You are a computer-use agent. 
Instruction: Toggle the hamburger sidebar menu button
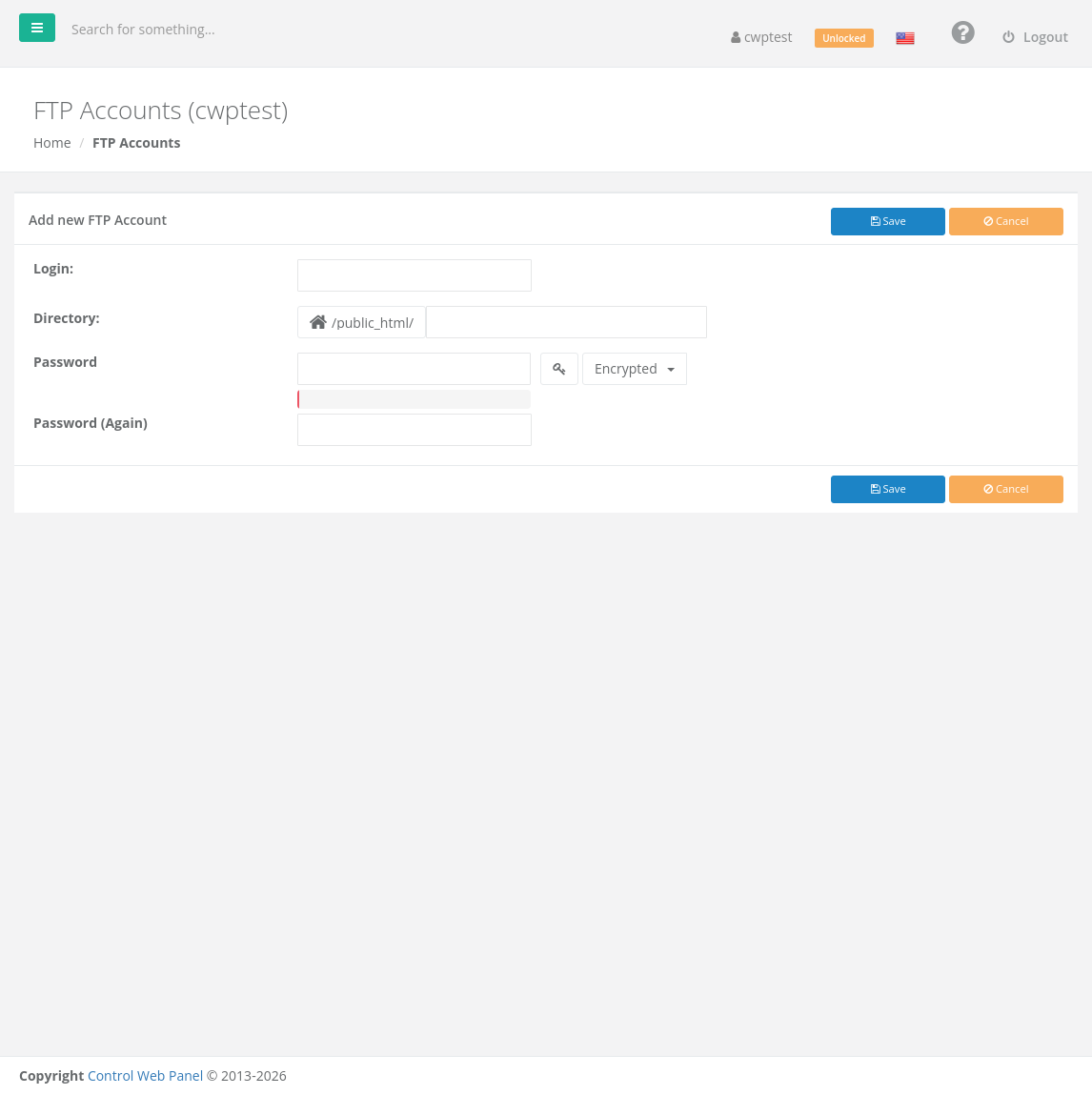(x=37, y=28)
